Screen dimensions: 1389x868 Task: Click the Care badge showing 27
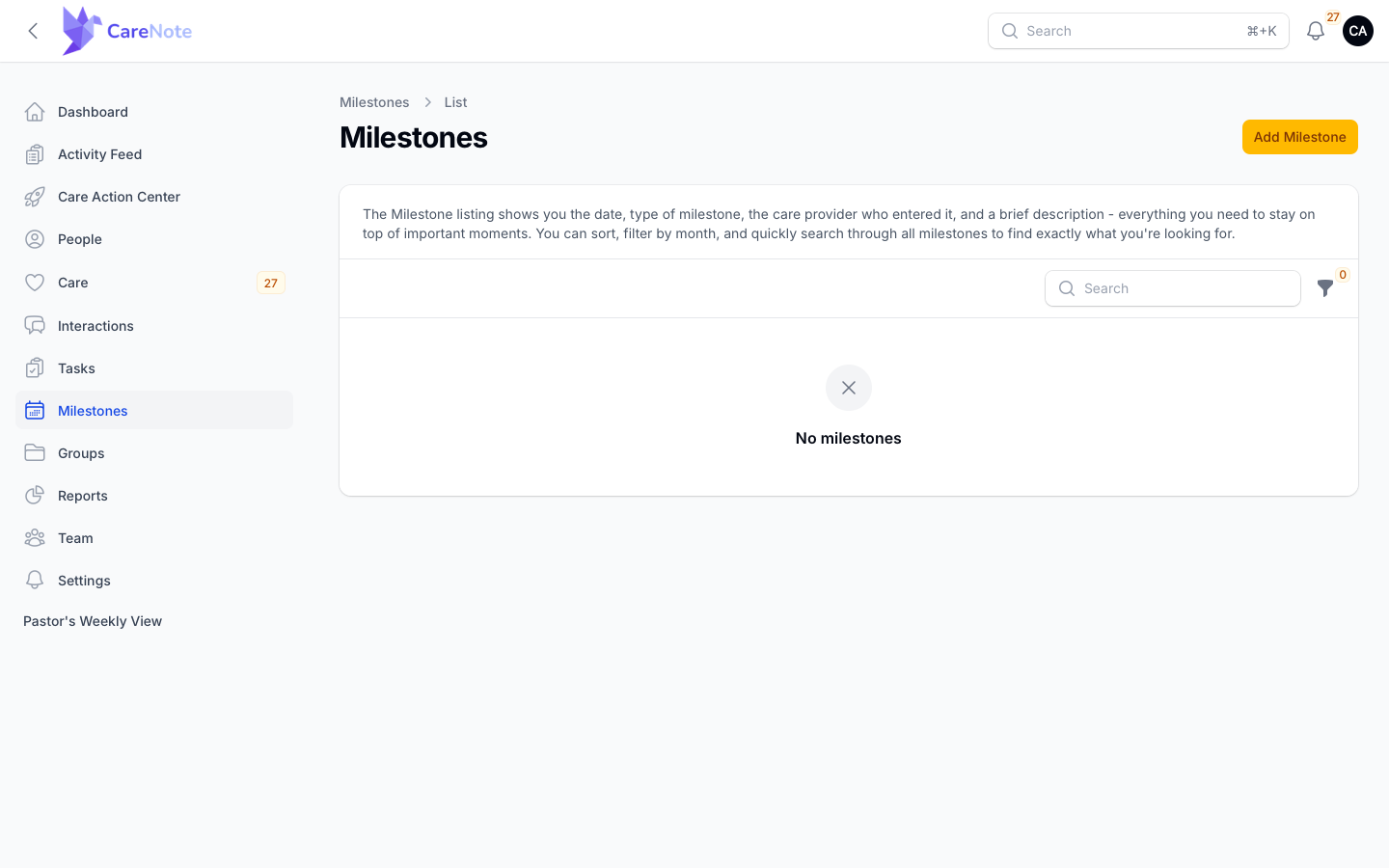(271, 283)
